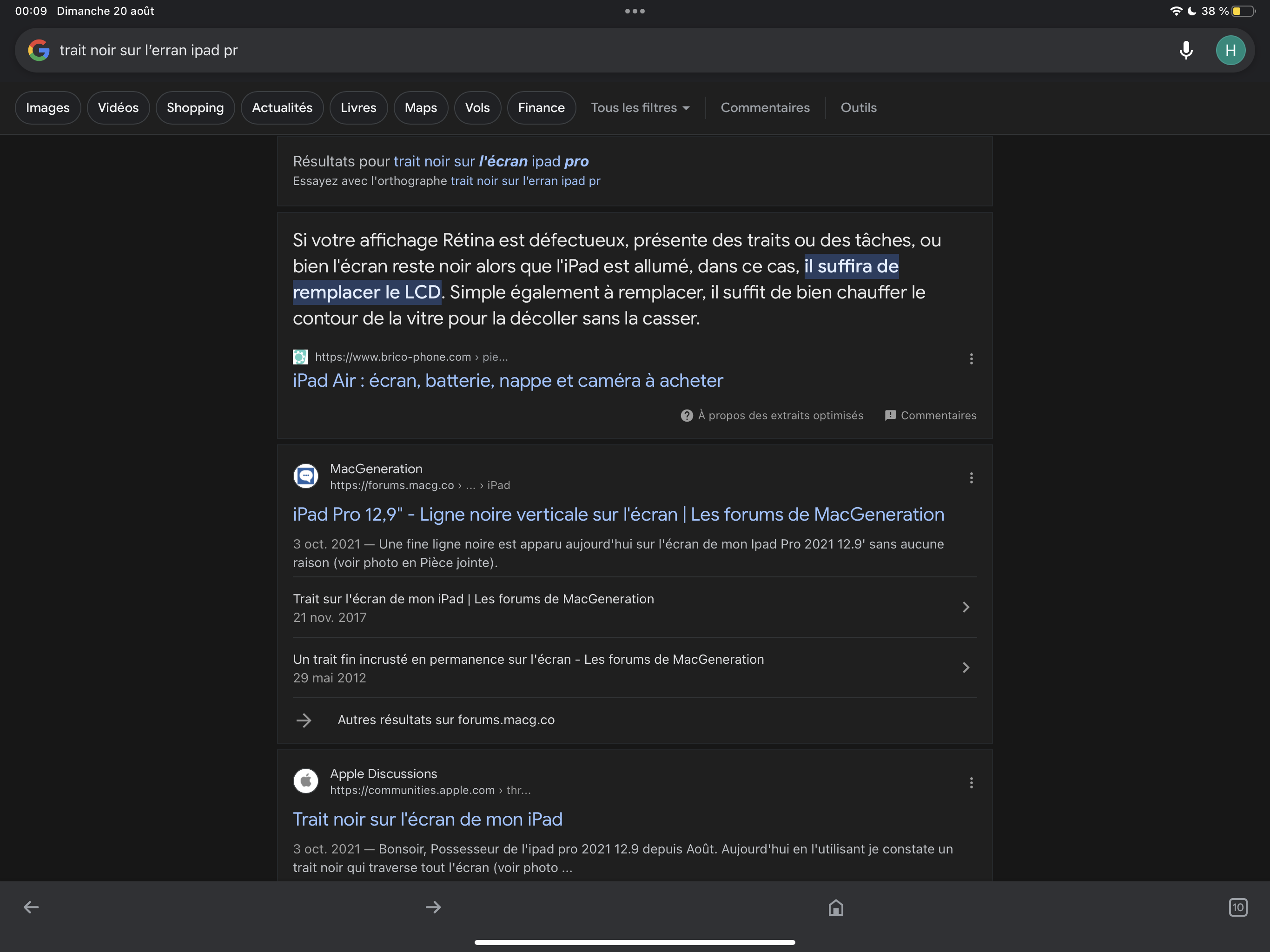
Task: Switch to the Images filter tab
Action: tap(48, 107)
